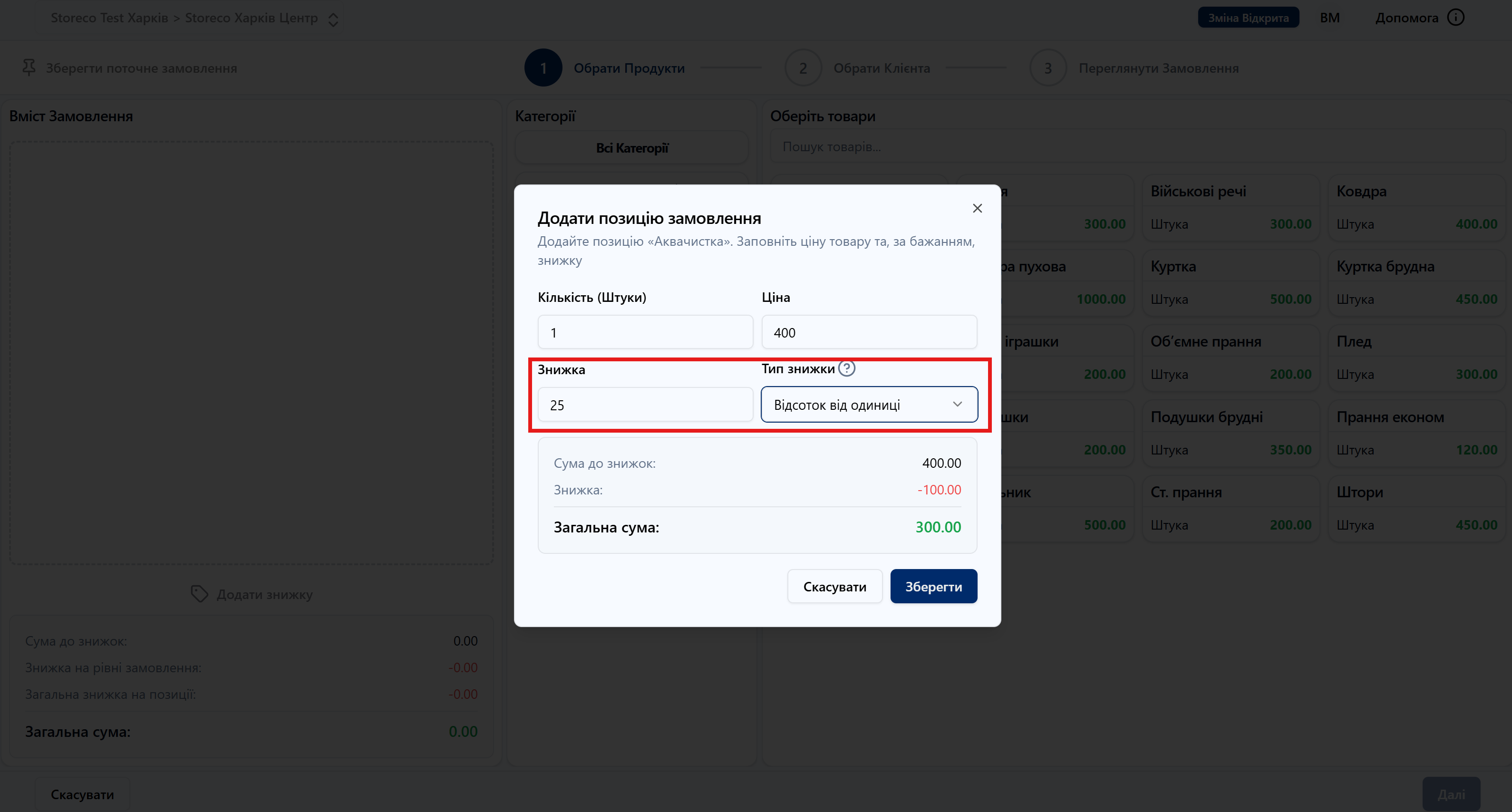Go to step 2 Обрати Клієнта
This screenshot has height=812, width=1512.
tap(803, 68)
